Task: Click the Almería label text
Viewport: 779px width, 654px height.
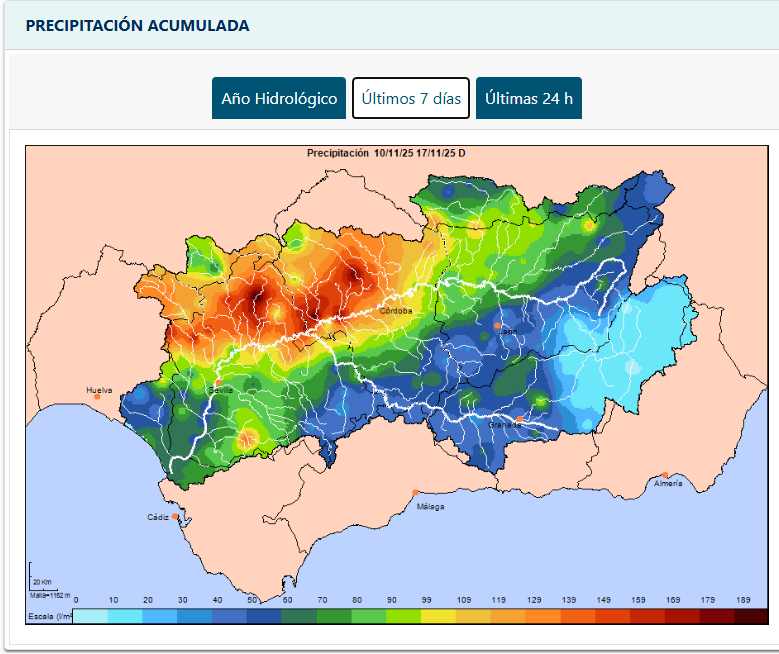Action: click(x=668, y=483)
